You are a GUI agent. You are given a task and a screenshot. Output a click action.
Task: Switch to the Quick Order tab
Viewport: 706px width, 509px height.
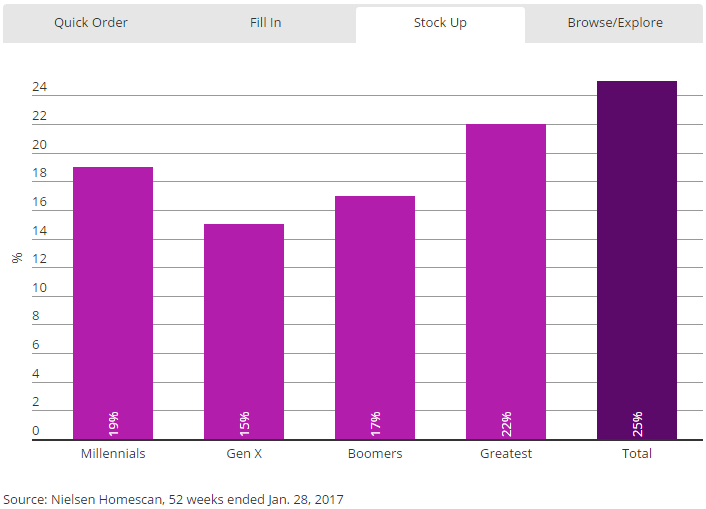(x=91, y=22)
